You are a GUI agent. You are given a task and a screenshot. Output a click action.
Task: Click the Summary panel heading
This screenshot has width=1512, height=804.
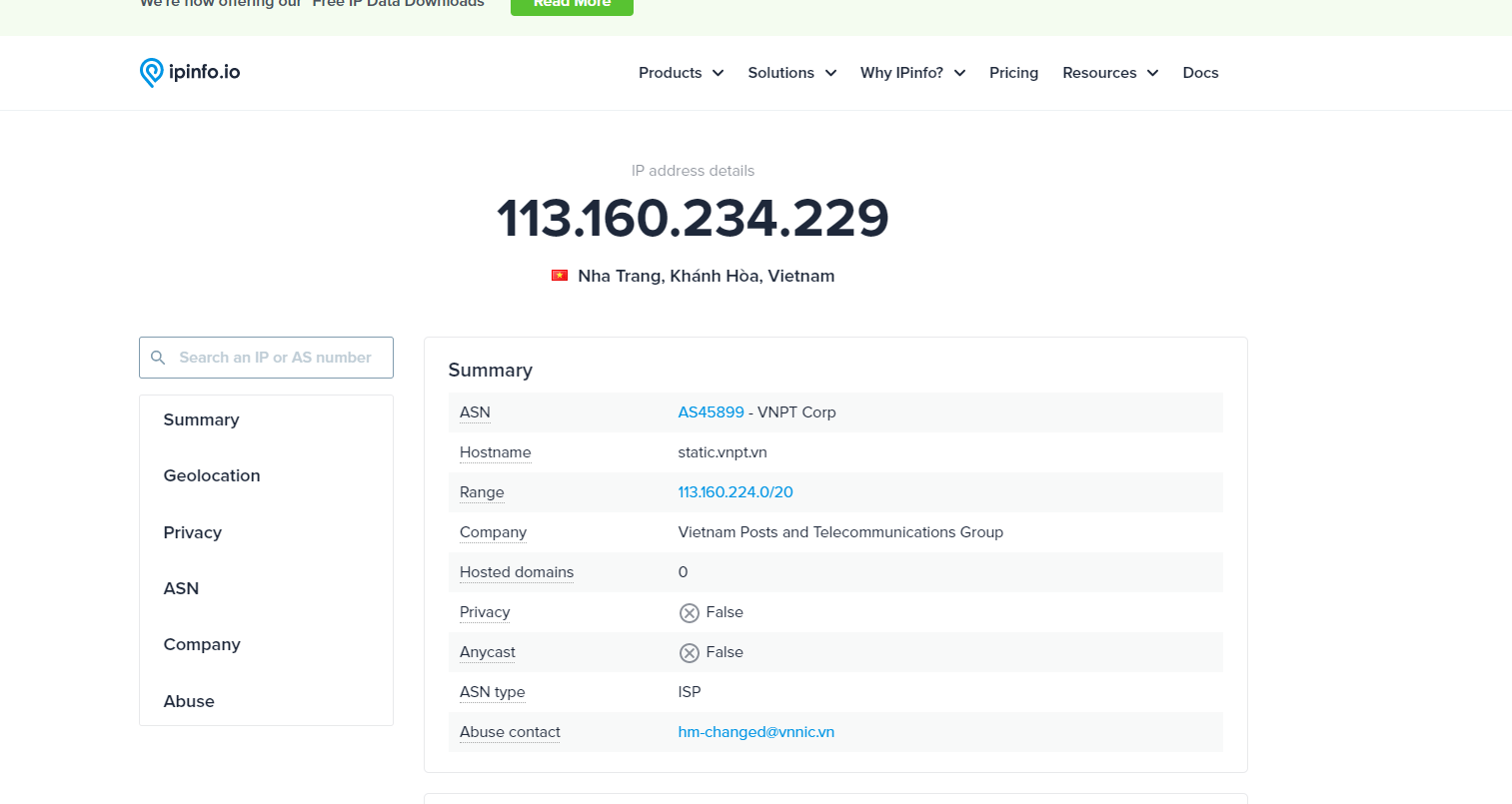[490, 371]
